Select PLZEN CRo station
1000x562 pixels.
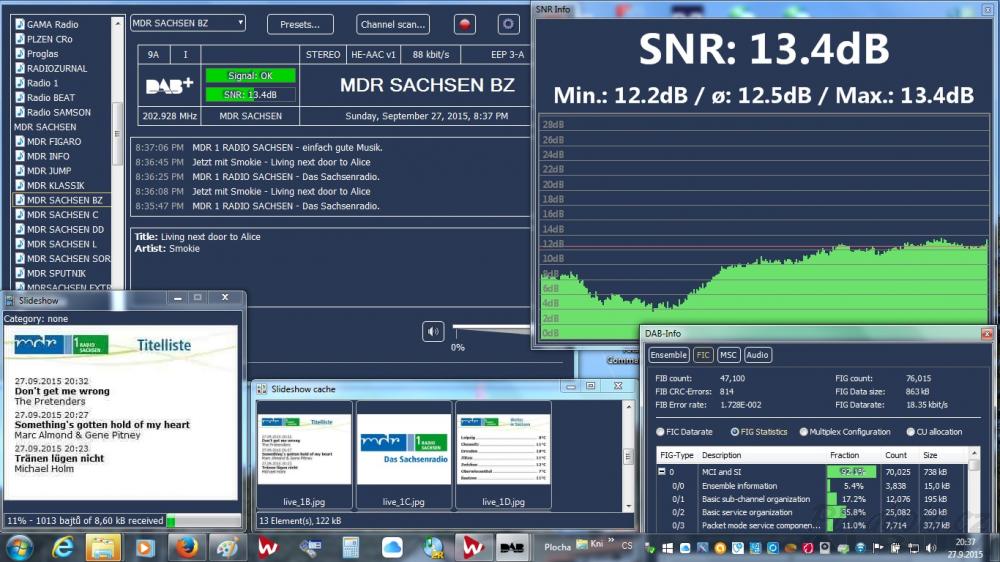pyautogui.click(x=49, y=39)
